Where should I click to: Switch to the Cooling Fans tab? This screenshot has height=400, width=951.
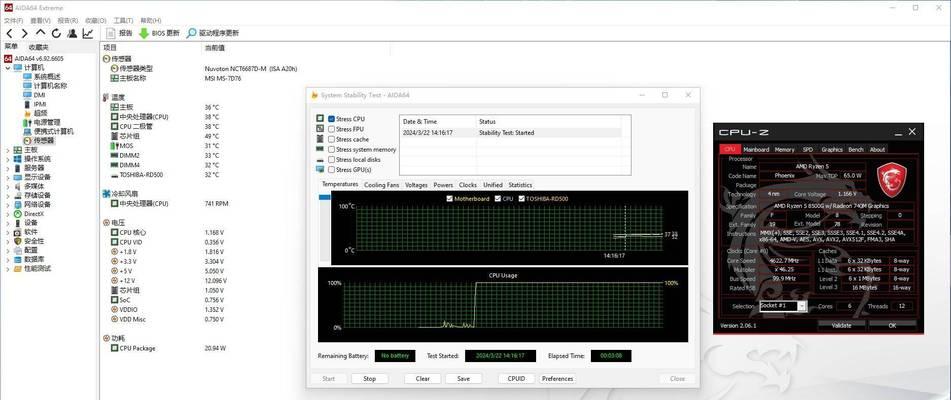point(381,185)
